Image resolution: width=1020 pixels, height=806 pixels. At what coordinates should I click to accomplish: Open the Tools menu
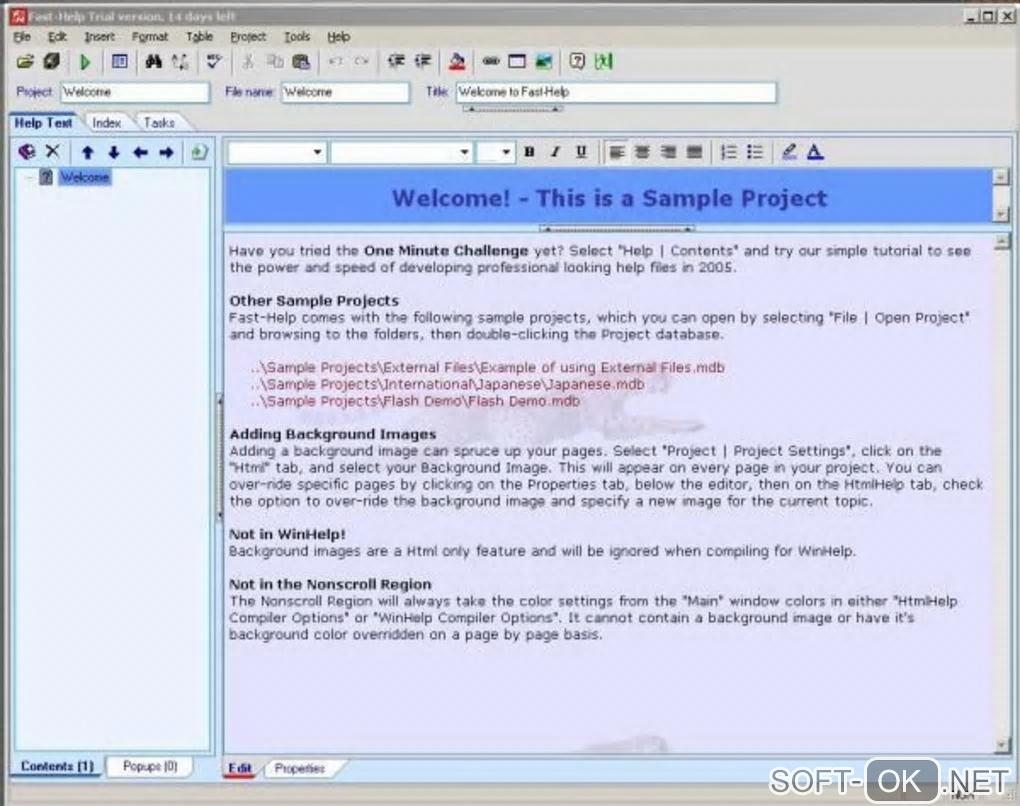click(x=297, y=36)
